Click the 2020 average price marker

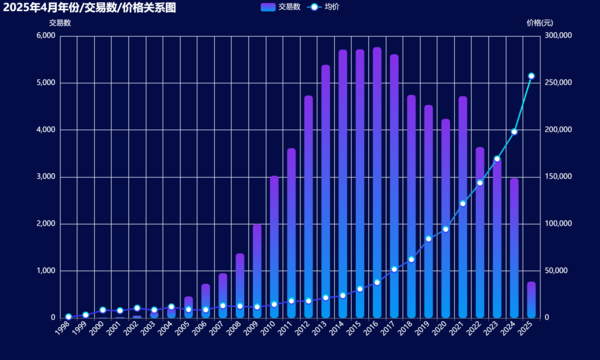coord(445,229)
